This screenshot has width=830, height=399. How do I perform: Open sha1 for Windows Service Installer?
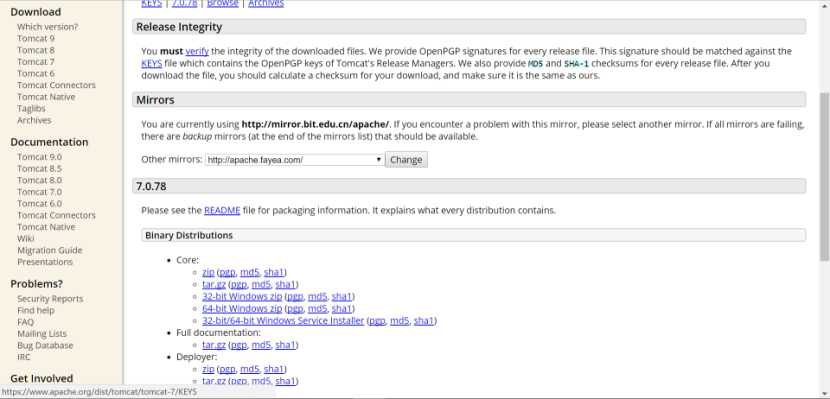423,321
